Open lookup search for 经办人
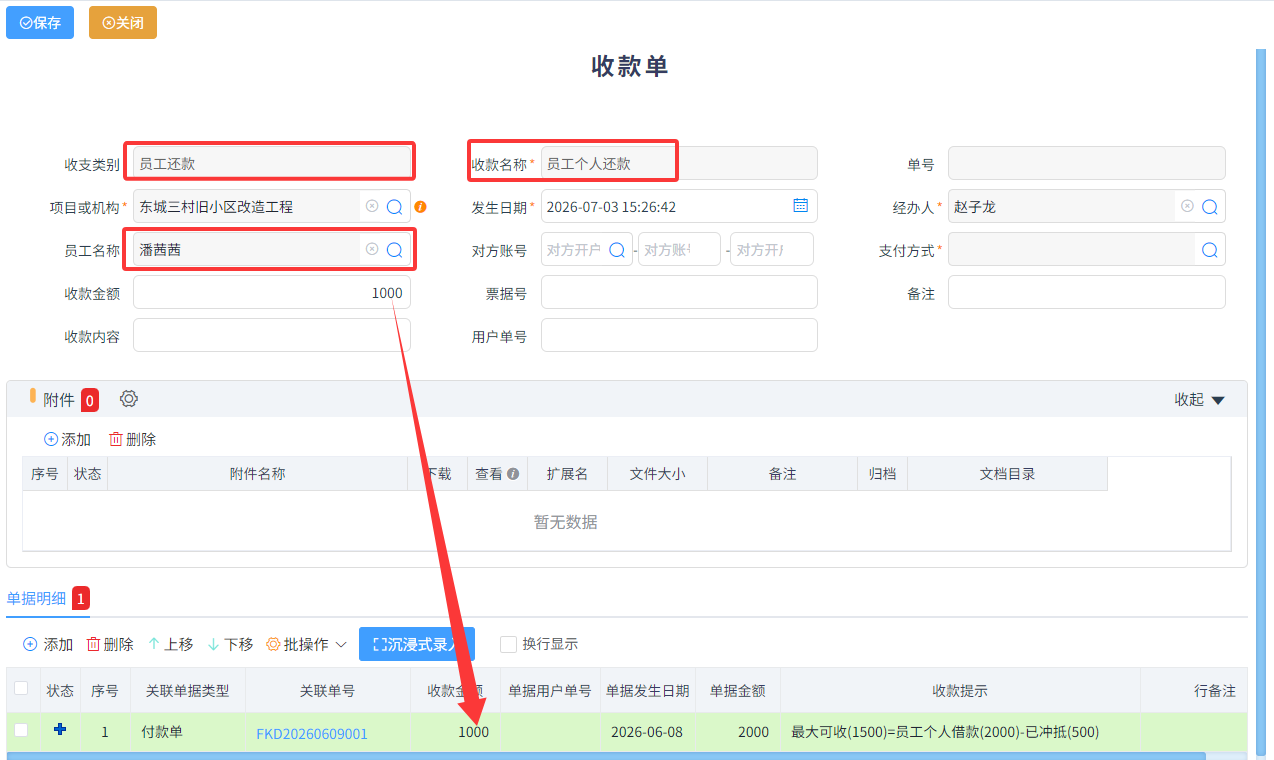The image size is (1274, 760). [x=1210, y=207]
